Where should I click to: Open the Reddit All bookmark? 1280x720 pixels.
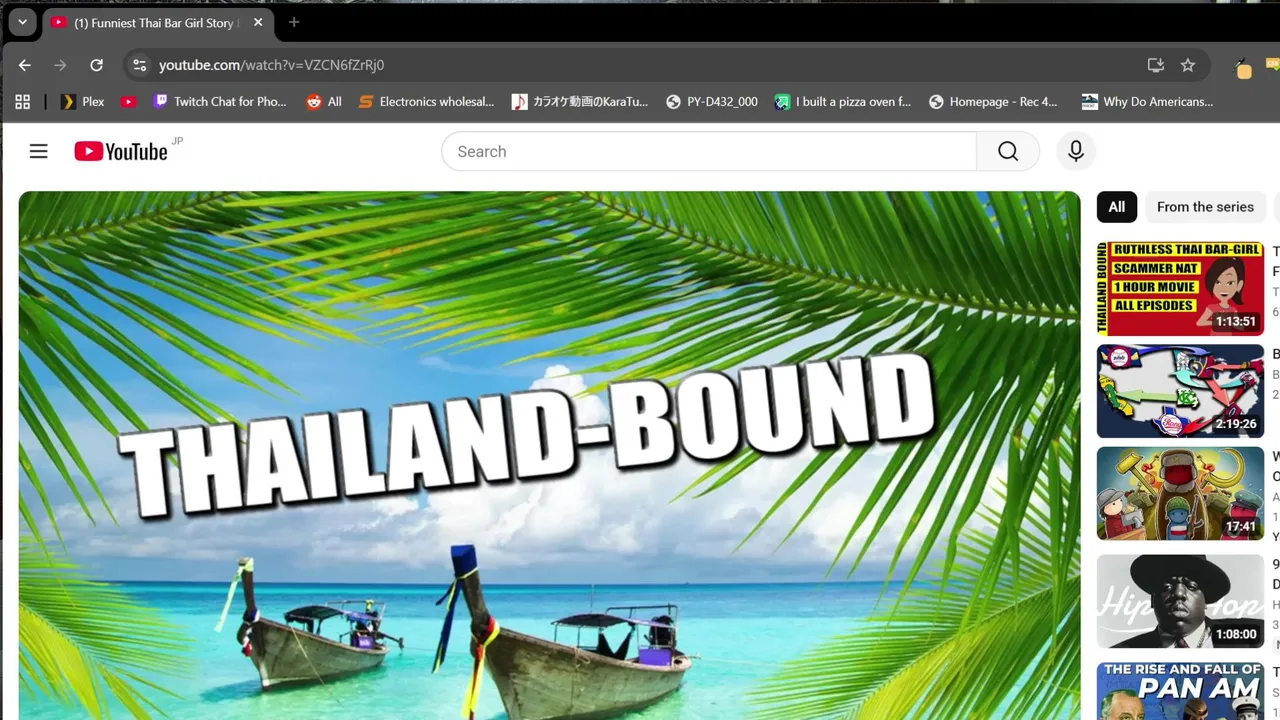click(x=324, y=101)
